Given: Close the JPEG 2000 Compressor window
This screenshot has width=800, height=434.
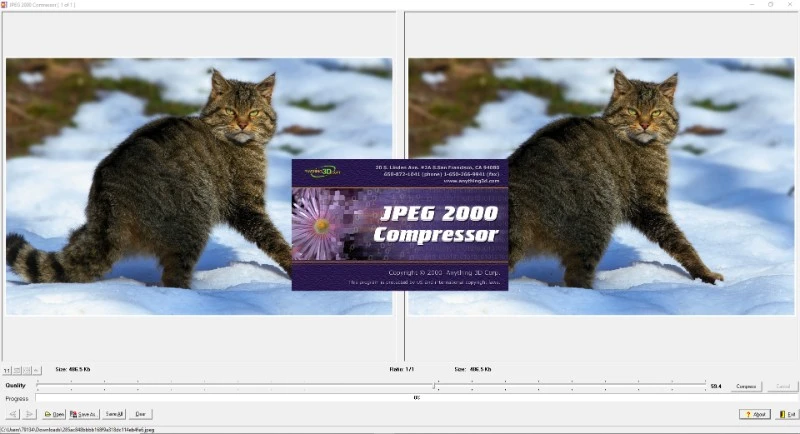Looking at the screenshot, I should pyautogui.click(x=790, y=5).
